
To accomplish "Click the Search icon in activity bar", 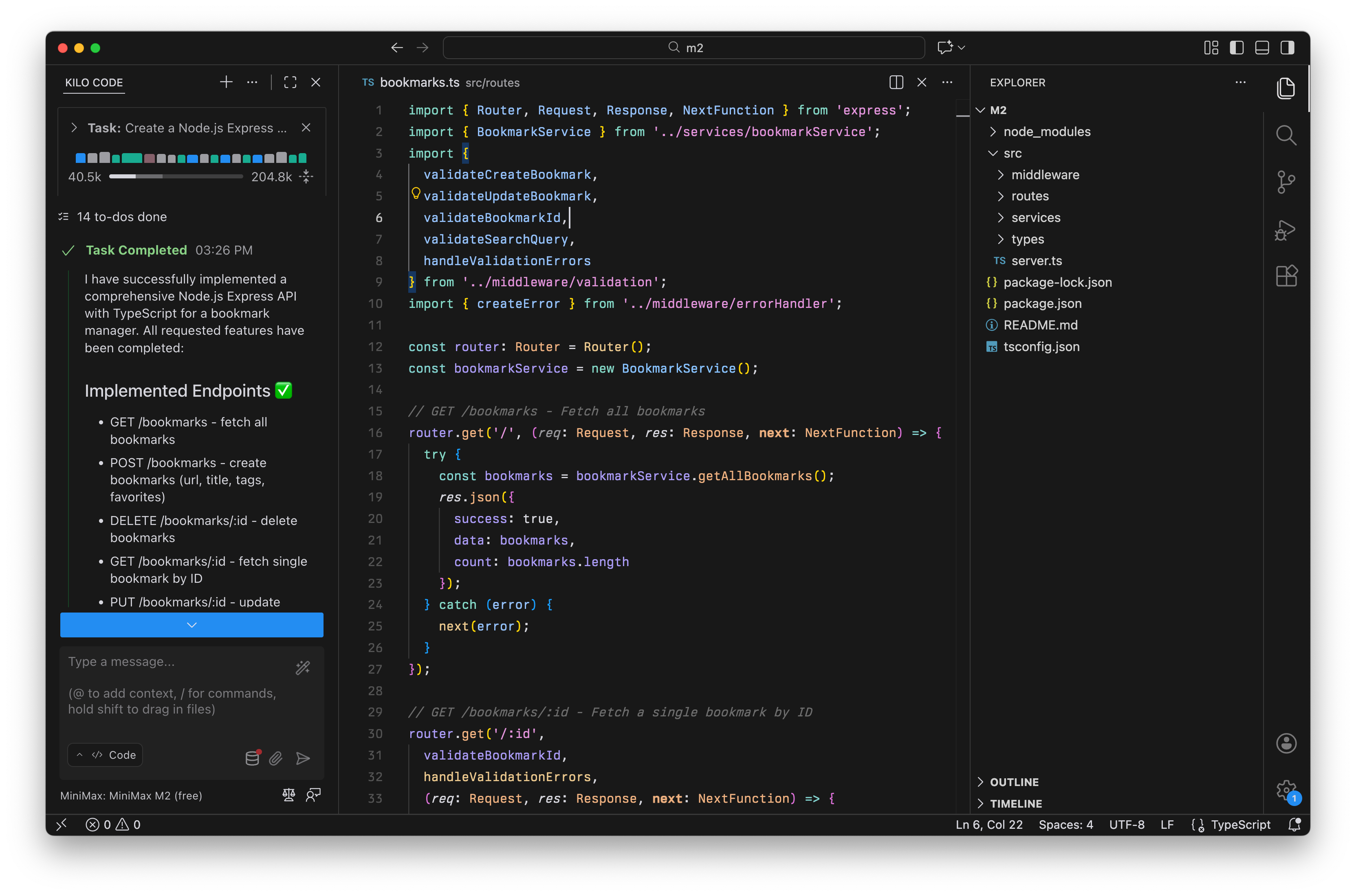I will [1286, 136].
